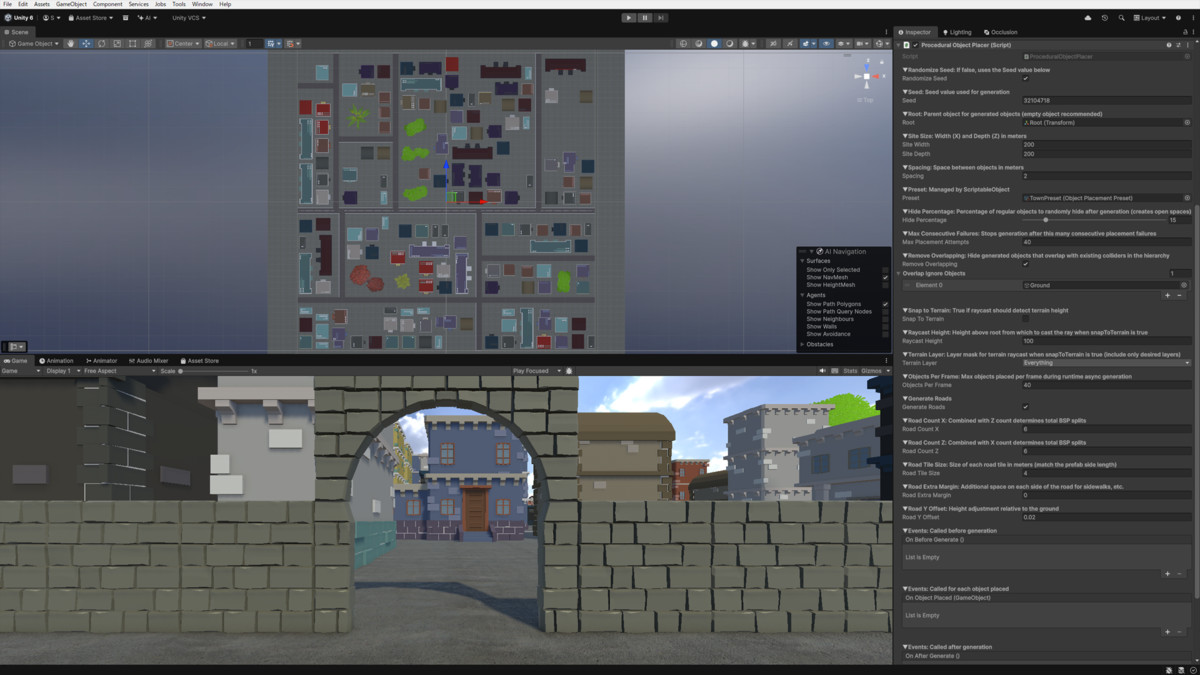Remove element from Overlap Ignore Objects list
This screenshot has width=1200, height=675.
point(1179,296)
